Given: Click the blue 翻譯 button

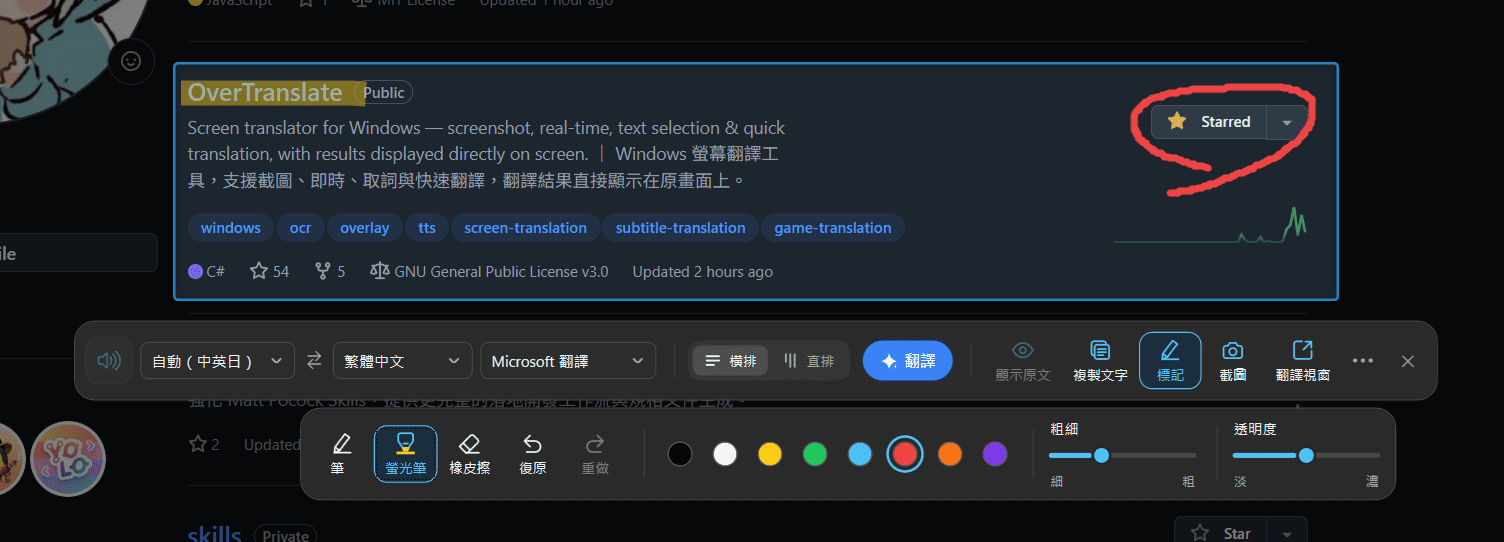Looking at the screenshot, I should [908, 361].
